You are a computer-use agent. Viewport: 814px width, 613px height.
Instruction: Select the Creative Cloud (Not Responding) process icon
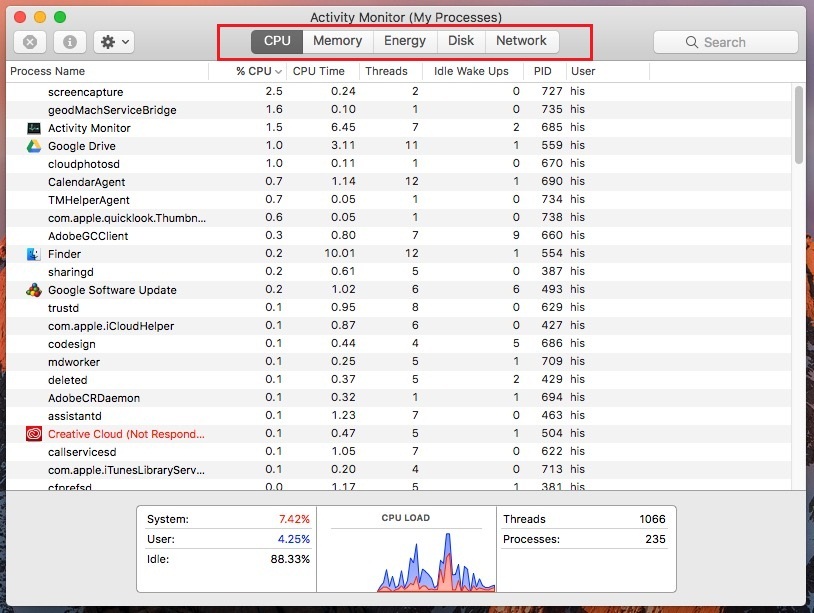click(34, 433)
